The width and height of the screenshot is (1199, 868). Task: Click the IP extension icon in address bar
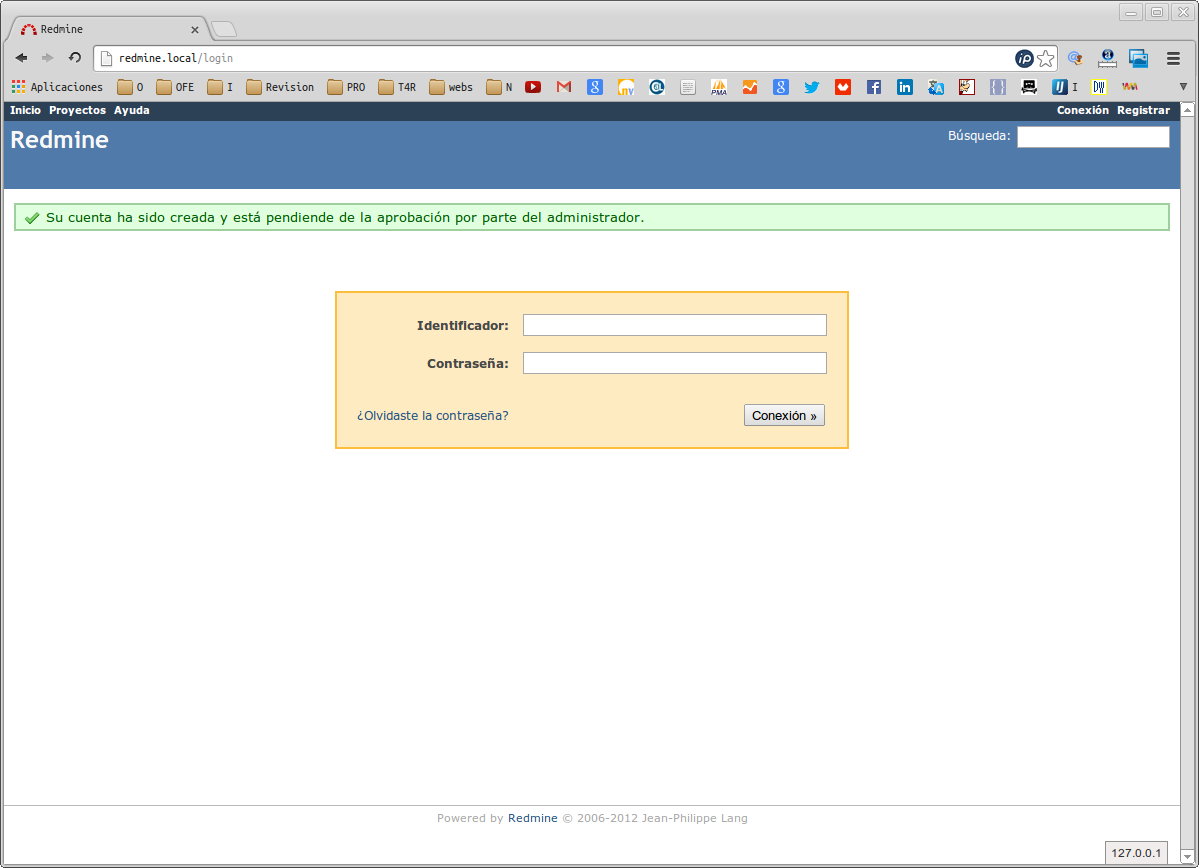(1024, 59)
